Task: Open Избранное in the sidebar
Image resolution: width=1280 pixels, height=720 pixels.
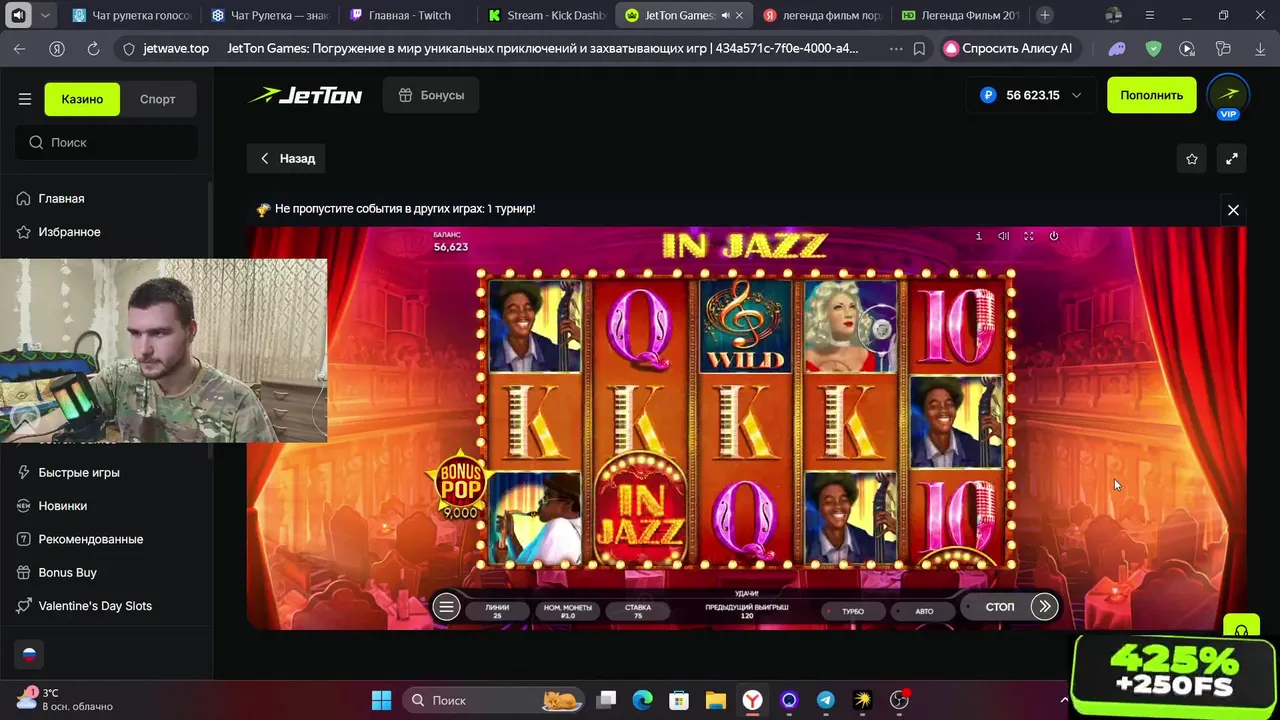Action: (69, 231)
